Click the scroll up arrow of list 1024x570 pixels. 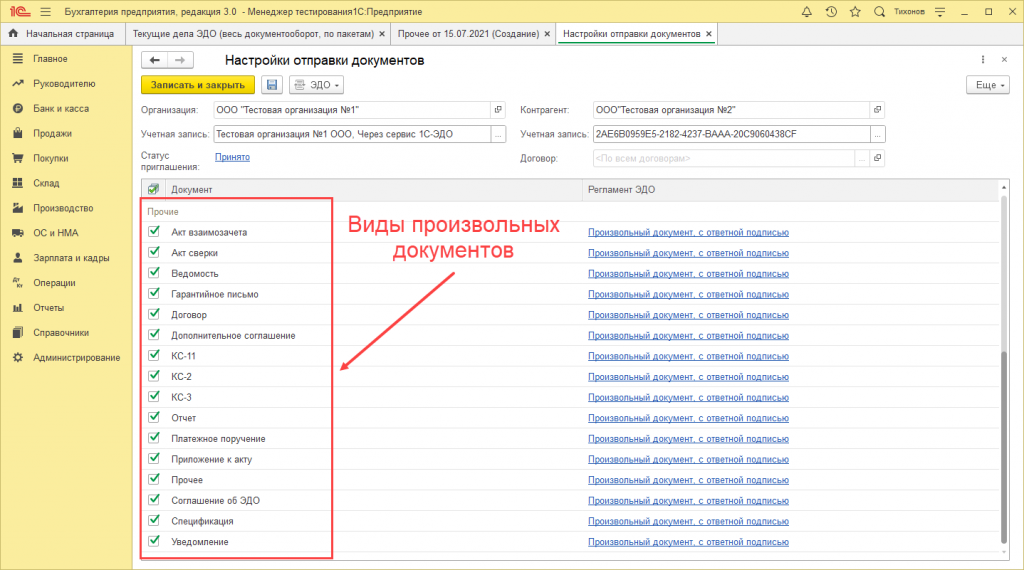pyautogui.click(x=1004, y=188)
